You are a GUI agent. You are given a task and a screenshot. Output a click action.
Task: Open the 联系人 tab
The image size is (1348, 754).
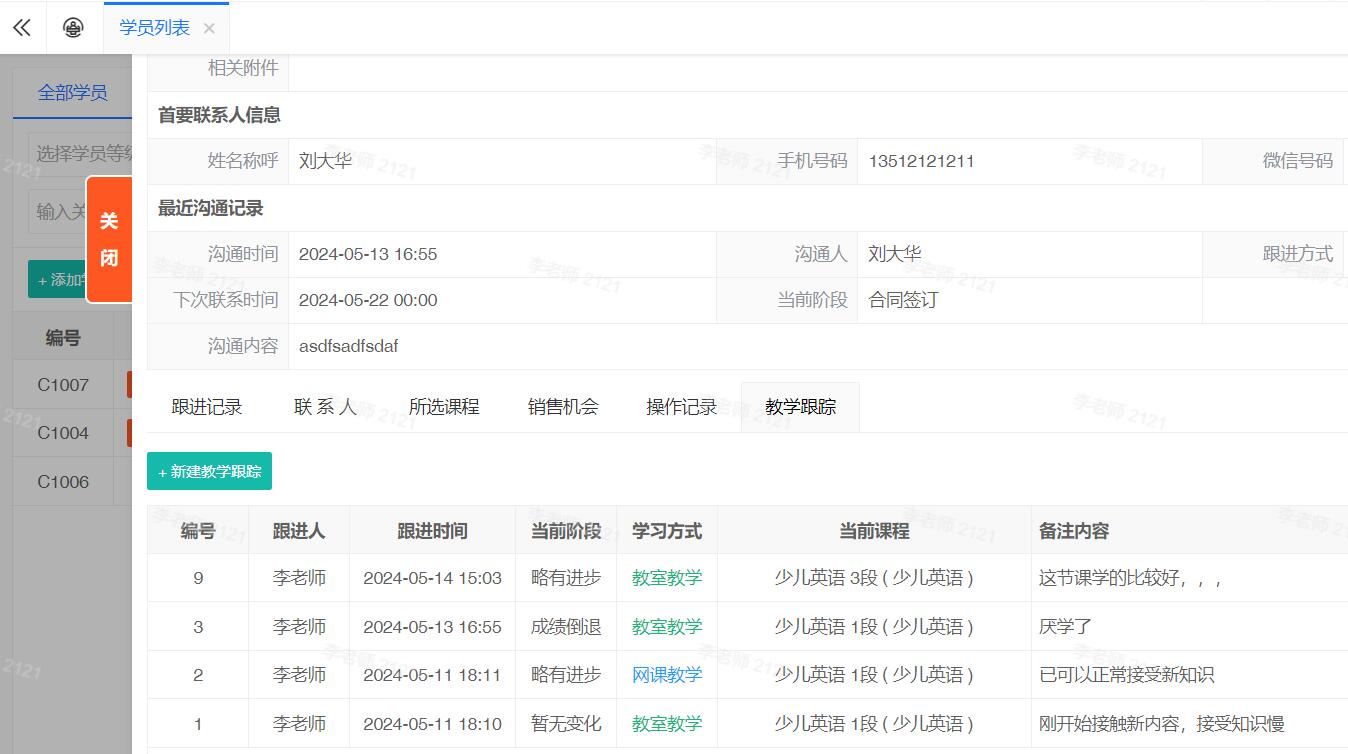(325, 407)
